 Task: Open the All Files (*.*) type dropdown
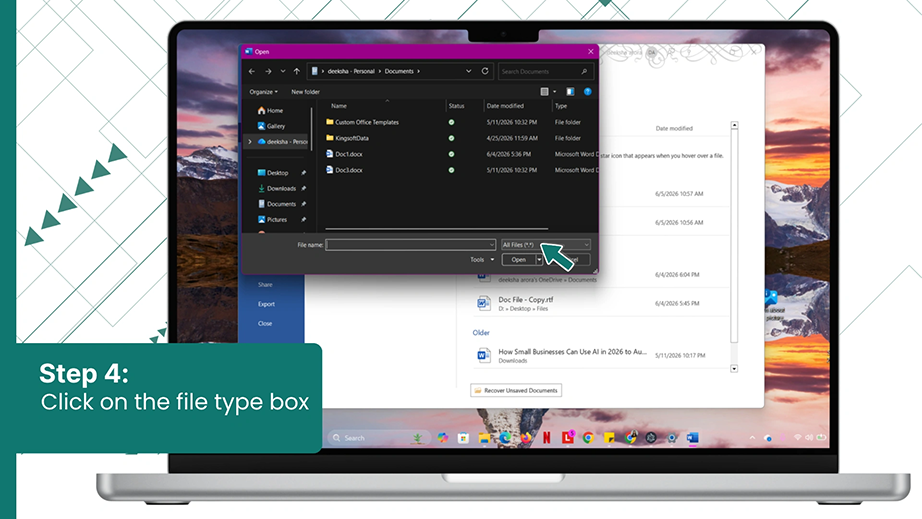pos(545,245)
